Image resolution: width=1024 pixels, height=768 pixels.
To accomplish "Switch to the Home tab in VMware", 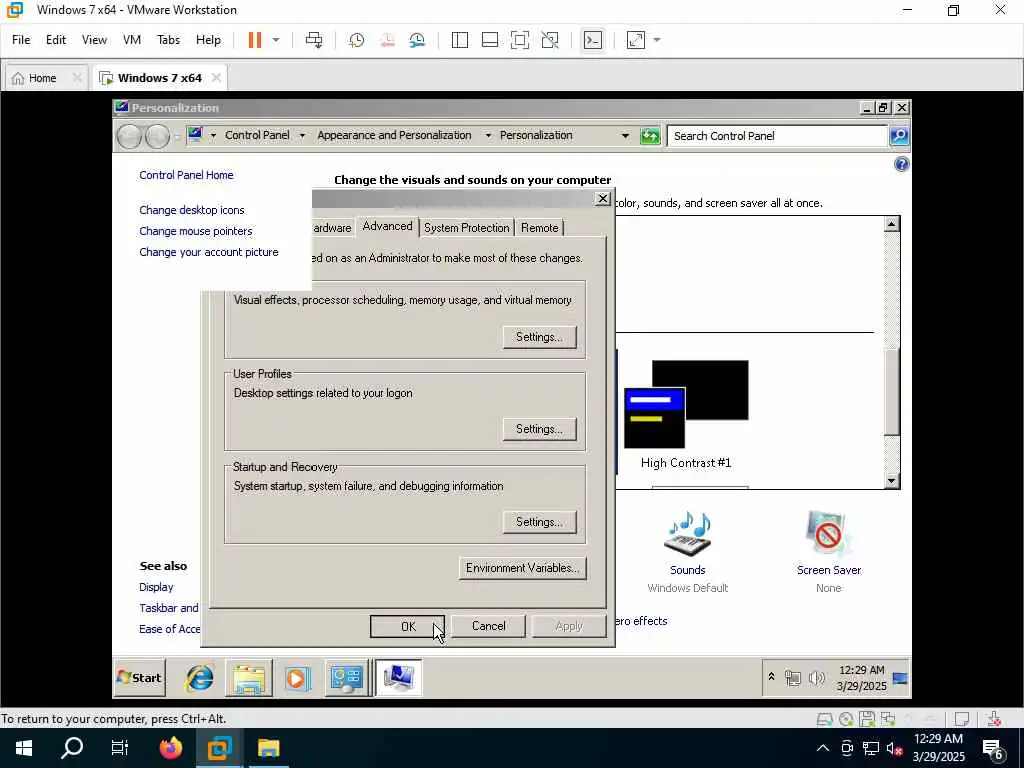I will coord(42,78).
